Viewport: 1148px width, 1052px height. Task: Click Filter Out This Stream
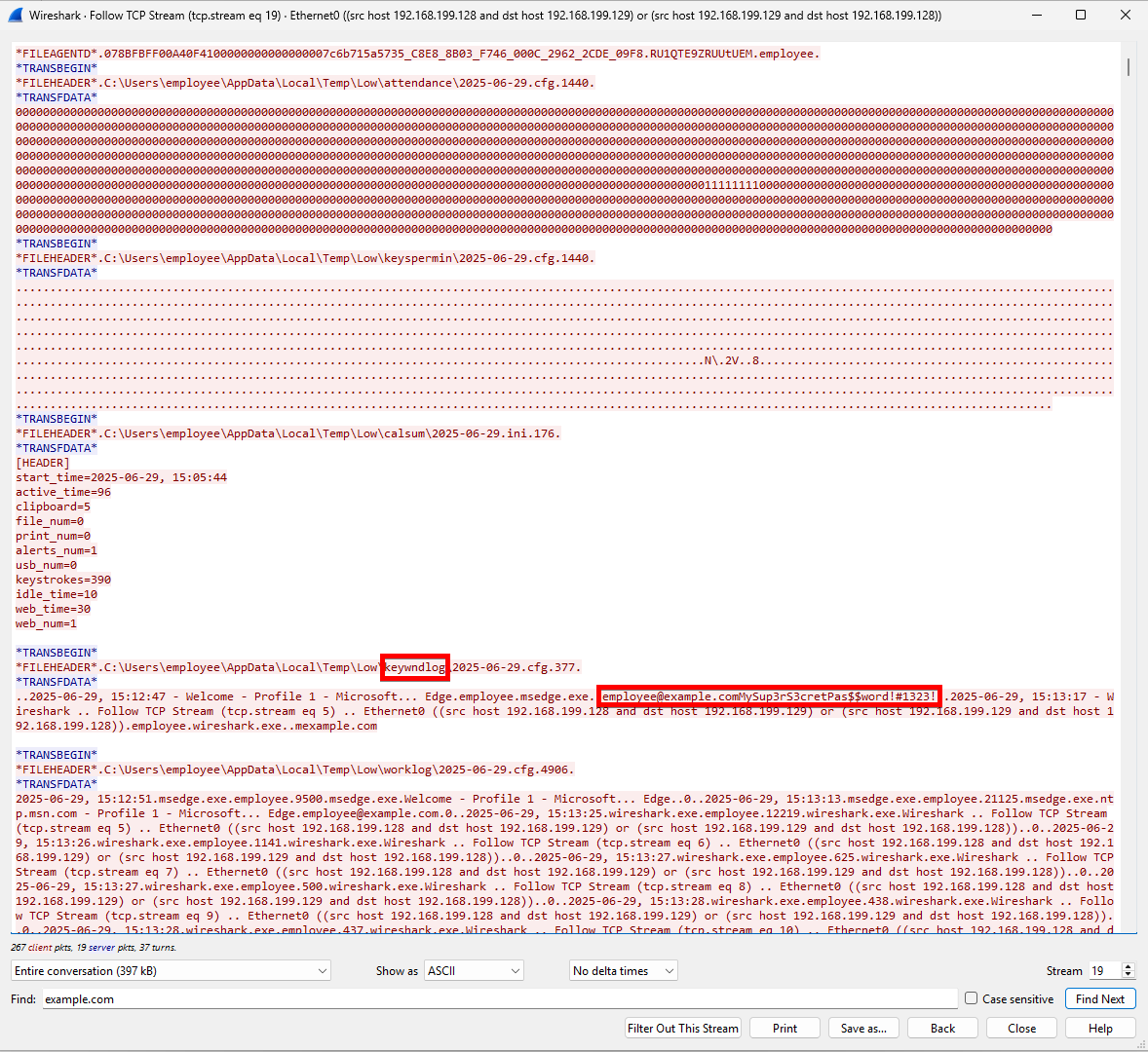(x=683, y=1029)
